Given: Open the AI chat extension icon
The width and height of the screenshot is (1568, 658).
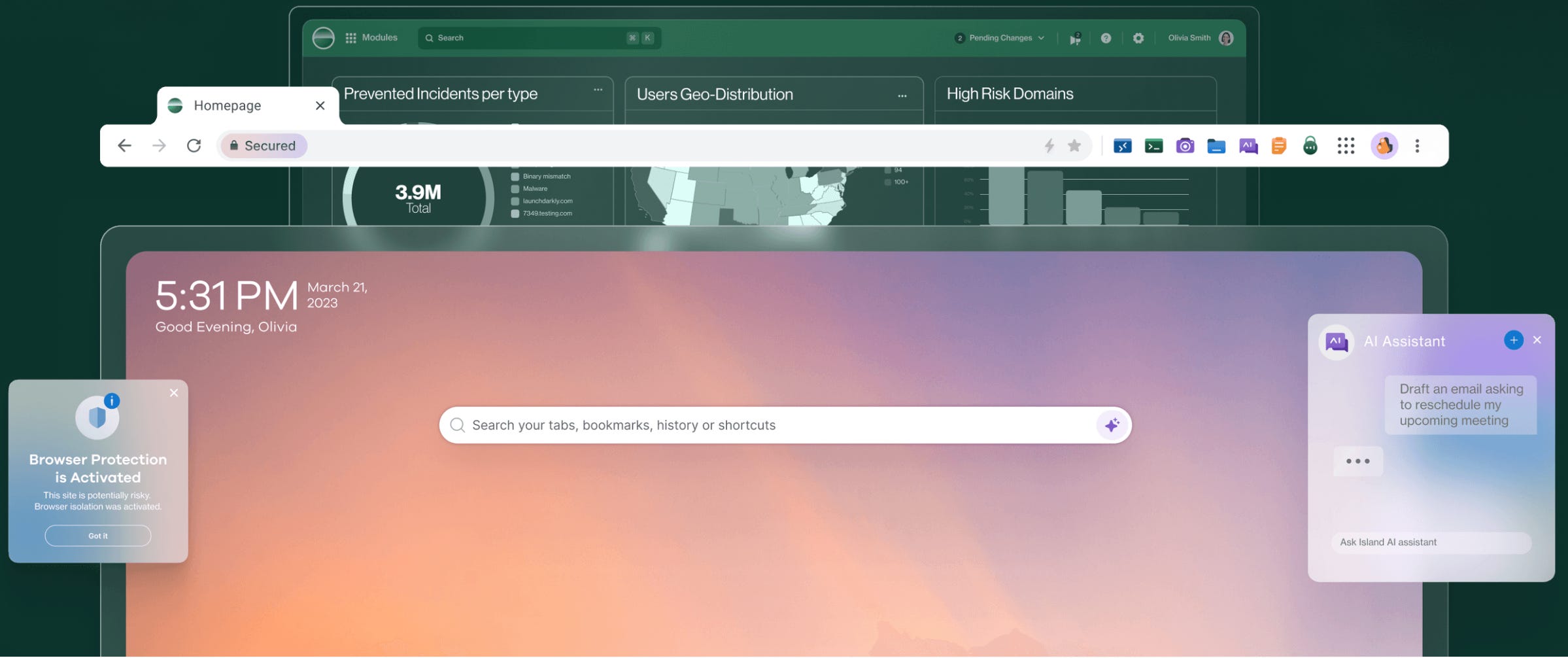Looking at the screenshot, I should click(x=1248, y=145).
